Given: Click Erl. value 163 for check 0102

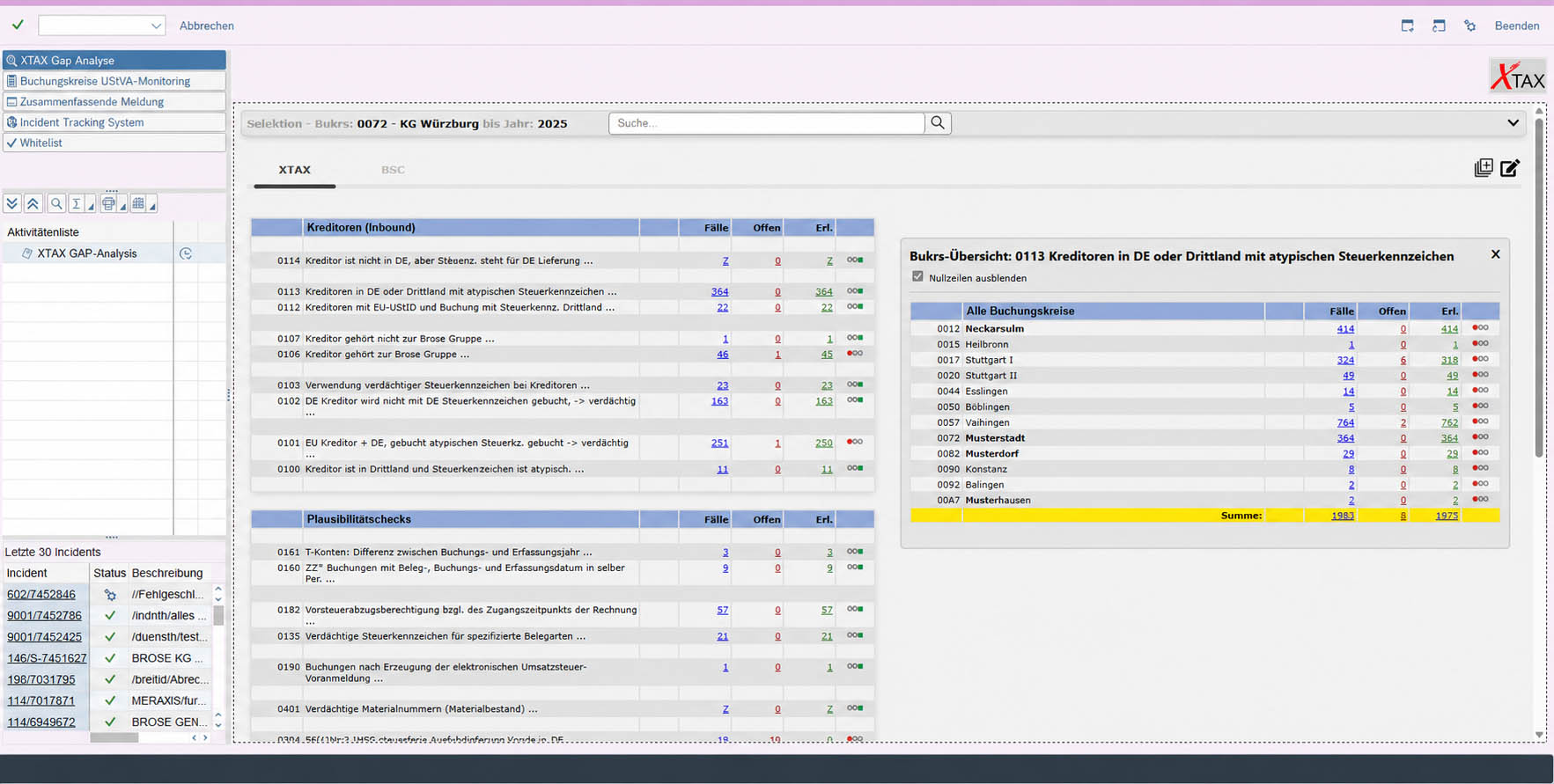Looking at the screenshot, I should [x=823, y=400].
